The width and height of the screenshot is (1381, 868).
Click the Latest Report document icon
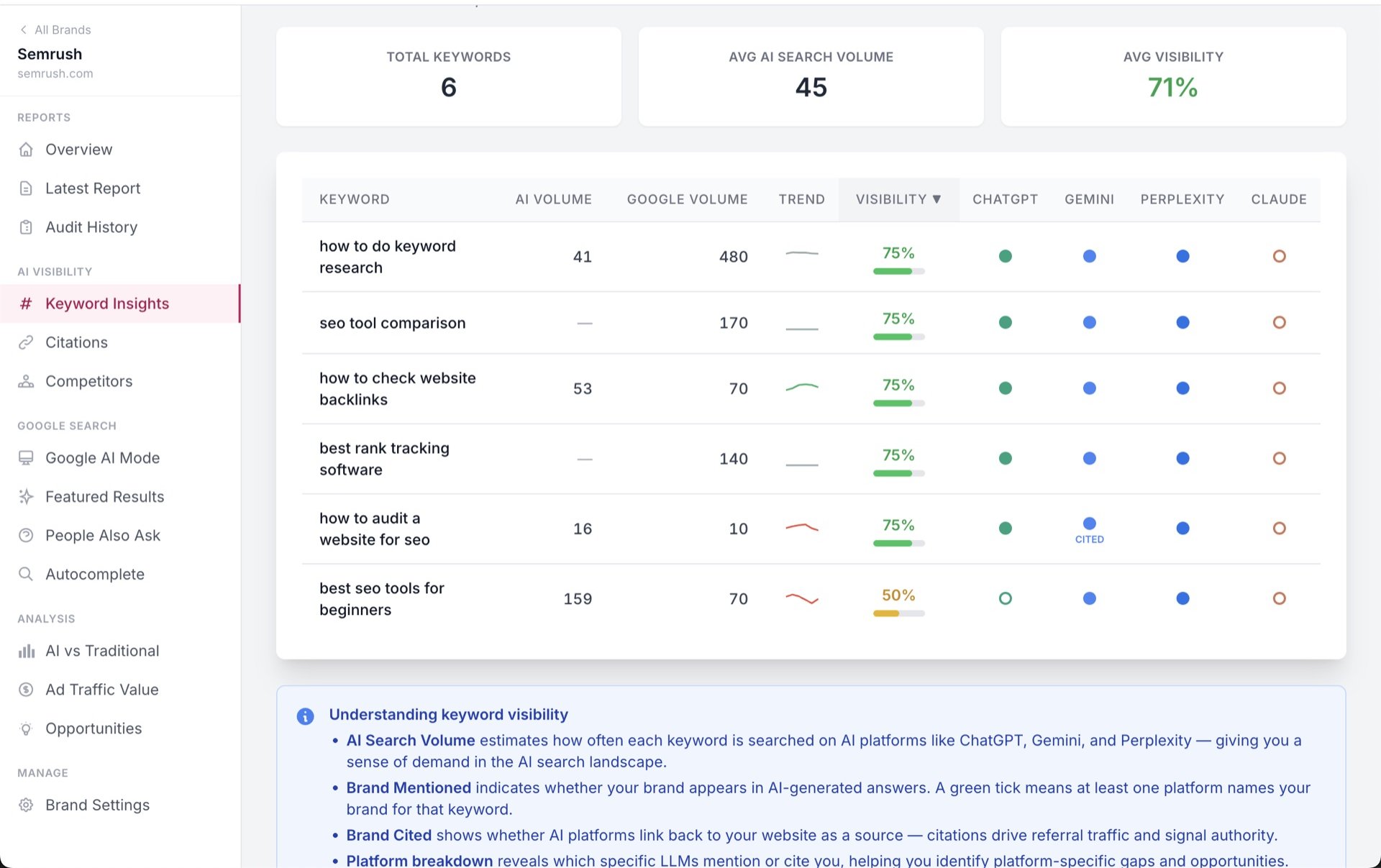point(26,188)
